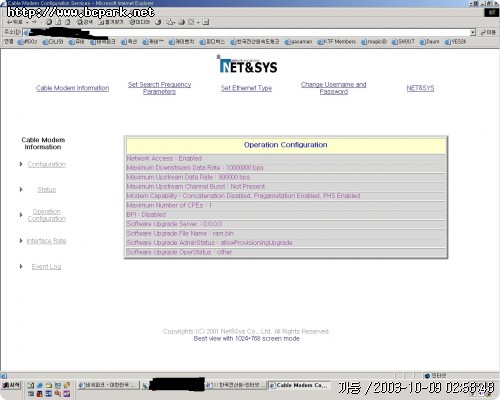
Task: Open the gasaman favorites bar link
Action: (x=298, y=42)
